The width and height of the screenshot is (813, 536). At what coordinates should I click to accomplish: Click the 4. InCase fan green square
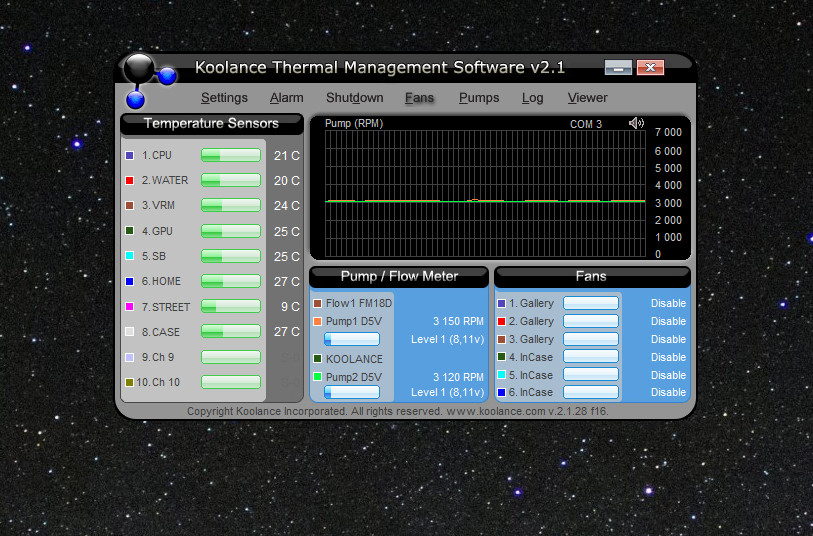tap(501, 357)
